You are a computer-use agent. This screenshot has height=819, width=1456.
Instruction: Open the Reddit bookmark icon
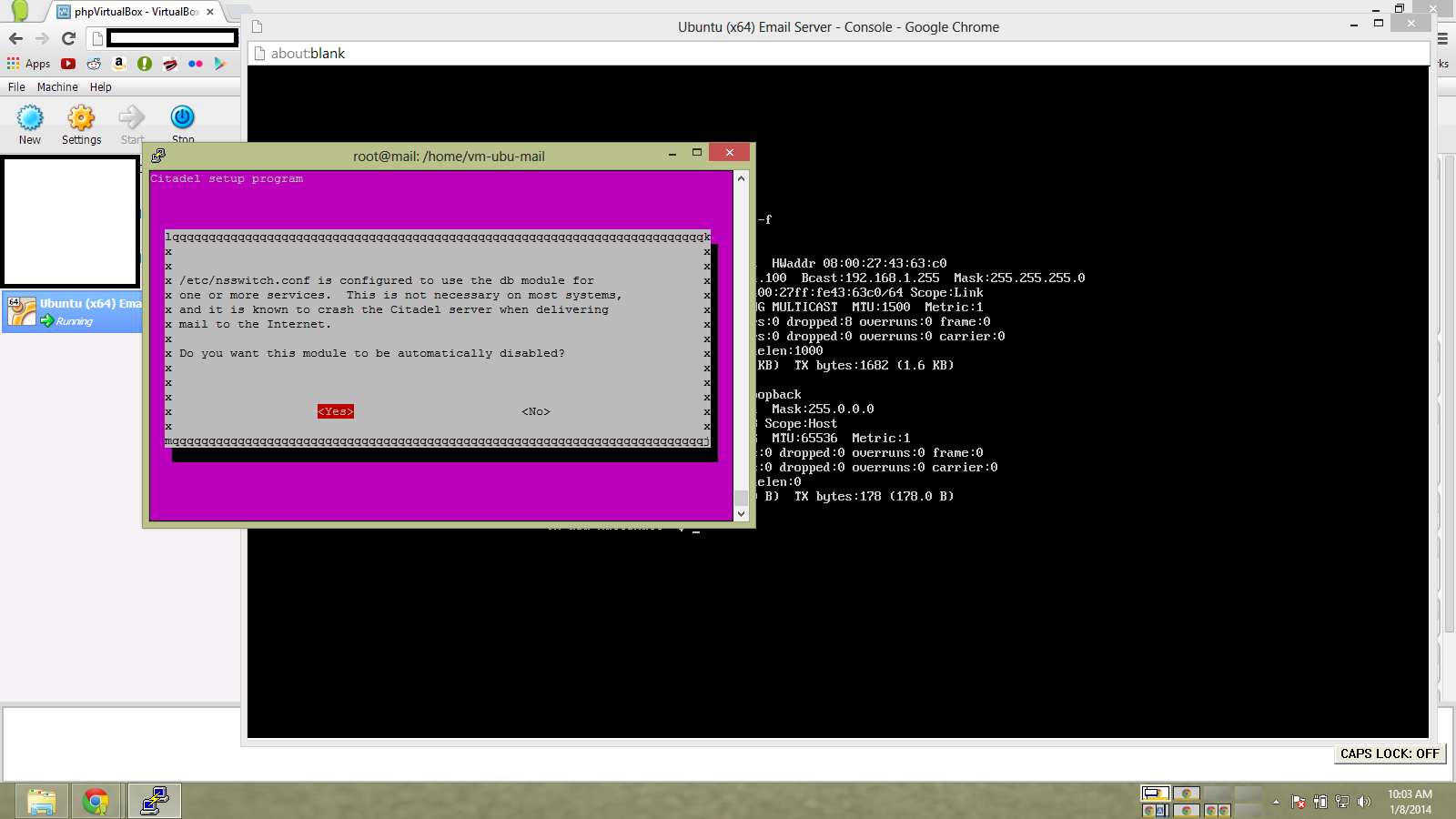tap(94, 64)
